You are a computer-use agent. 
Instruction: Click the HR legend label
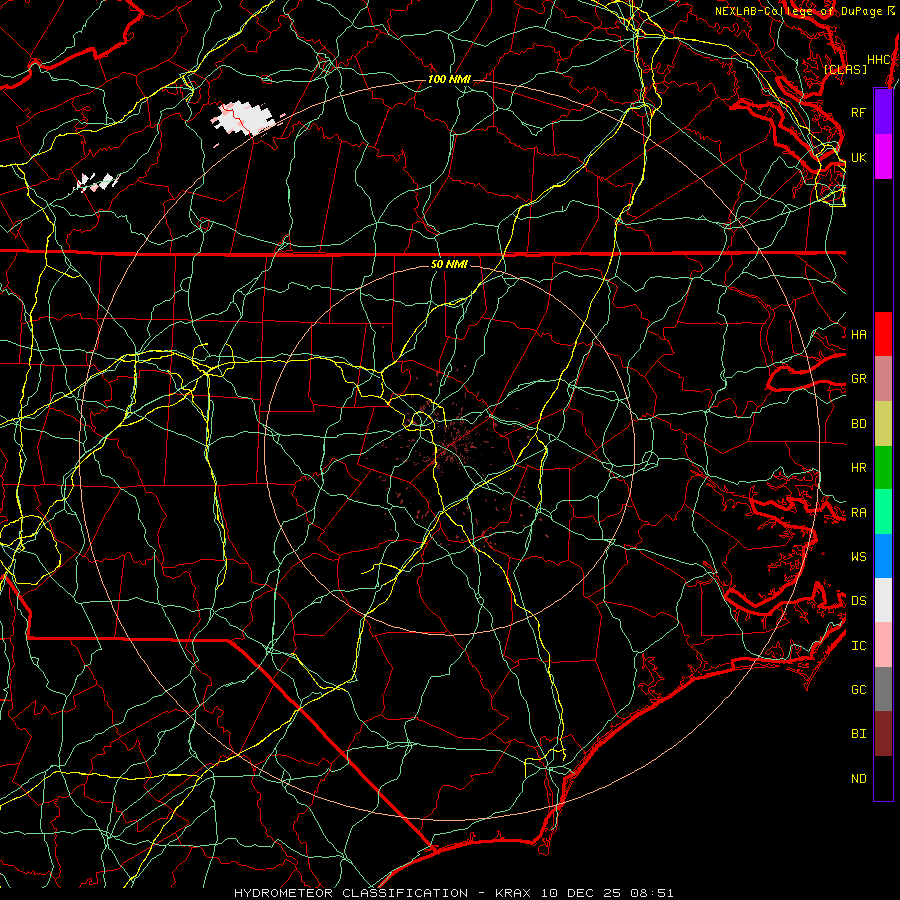(x=859, y=468)
